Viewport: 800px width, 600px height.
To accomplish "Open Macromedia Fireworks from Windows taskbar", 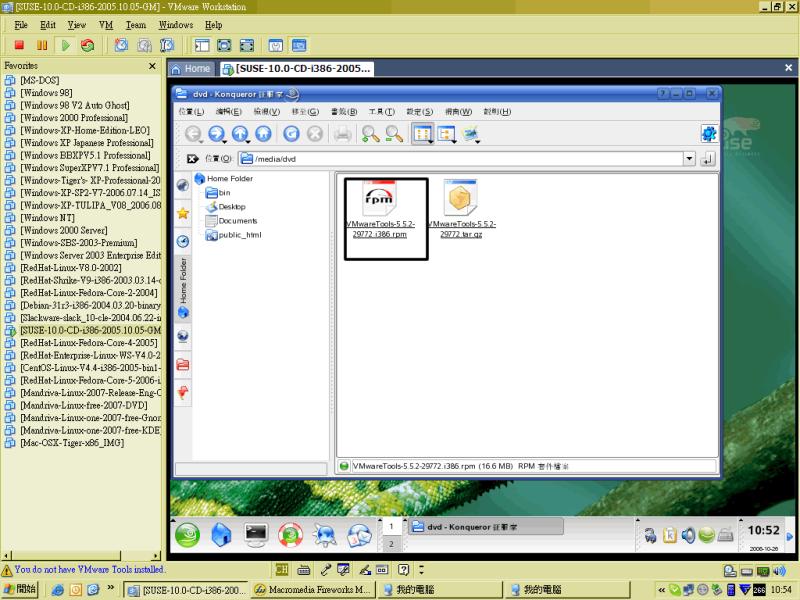I will click(313, 590).
